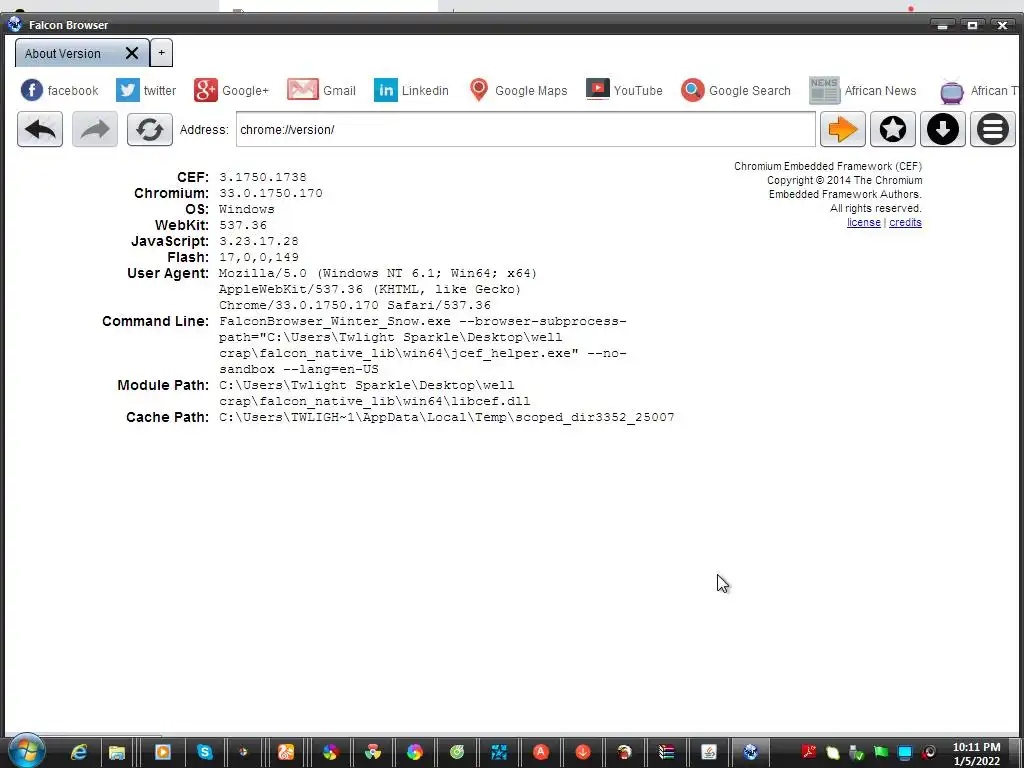1024x768 pixels.
Task: Open the hamburger menu button
Action: tap(993, 129)
